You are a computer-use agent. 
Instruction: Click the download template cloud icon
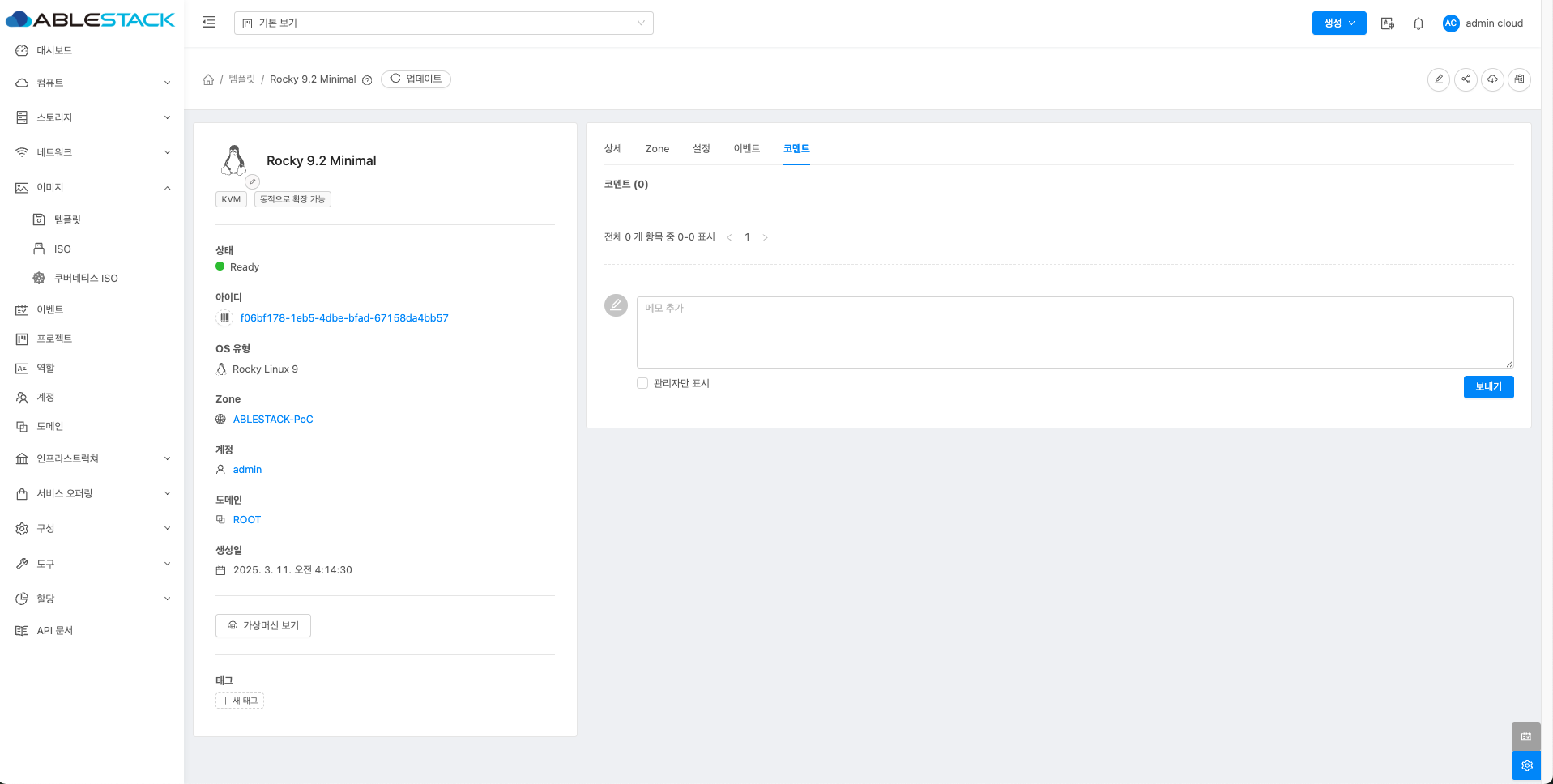tap(1492, 79)
